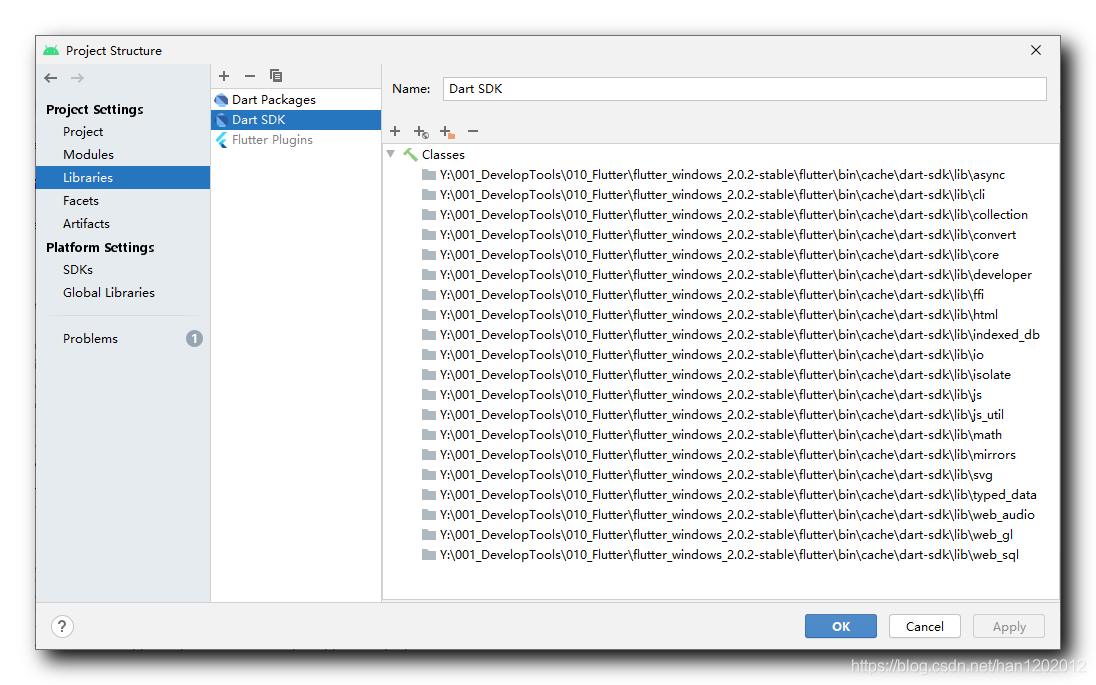Dismiss dialog with Cancel button

[x=924, y=626]
